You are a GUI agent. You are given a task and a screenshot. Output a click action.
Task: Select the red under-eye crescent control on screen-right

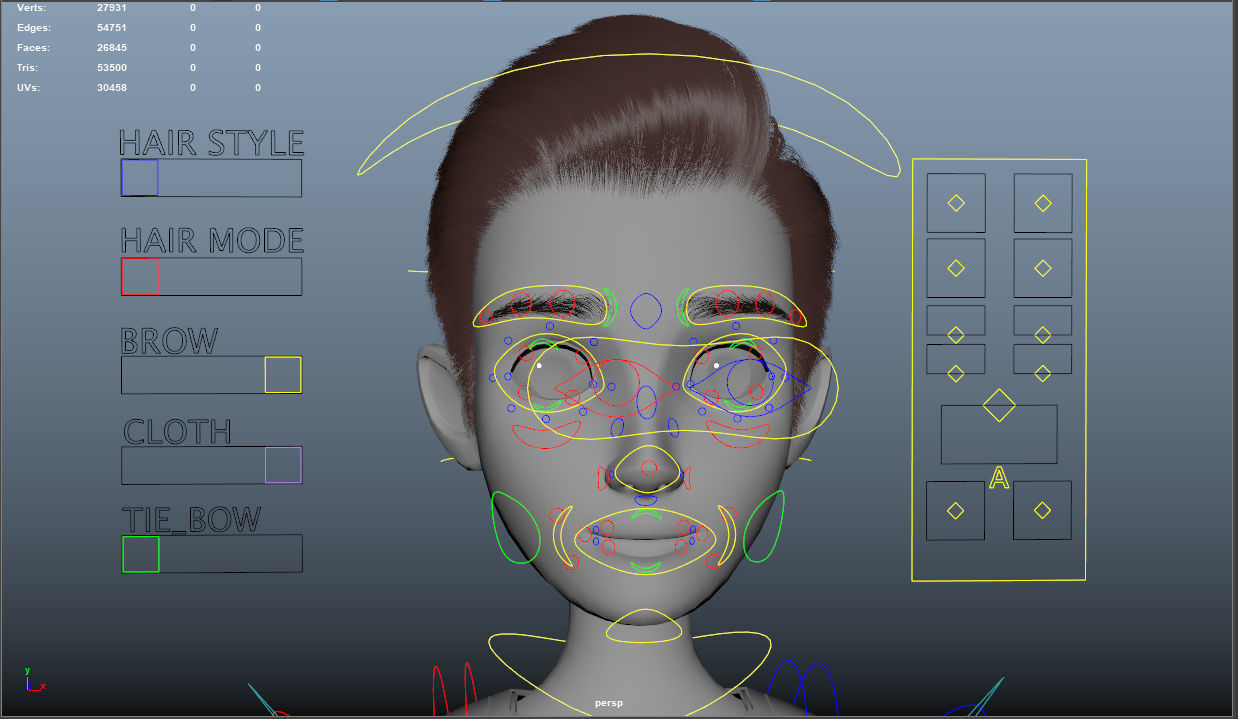coord(739,434)
